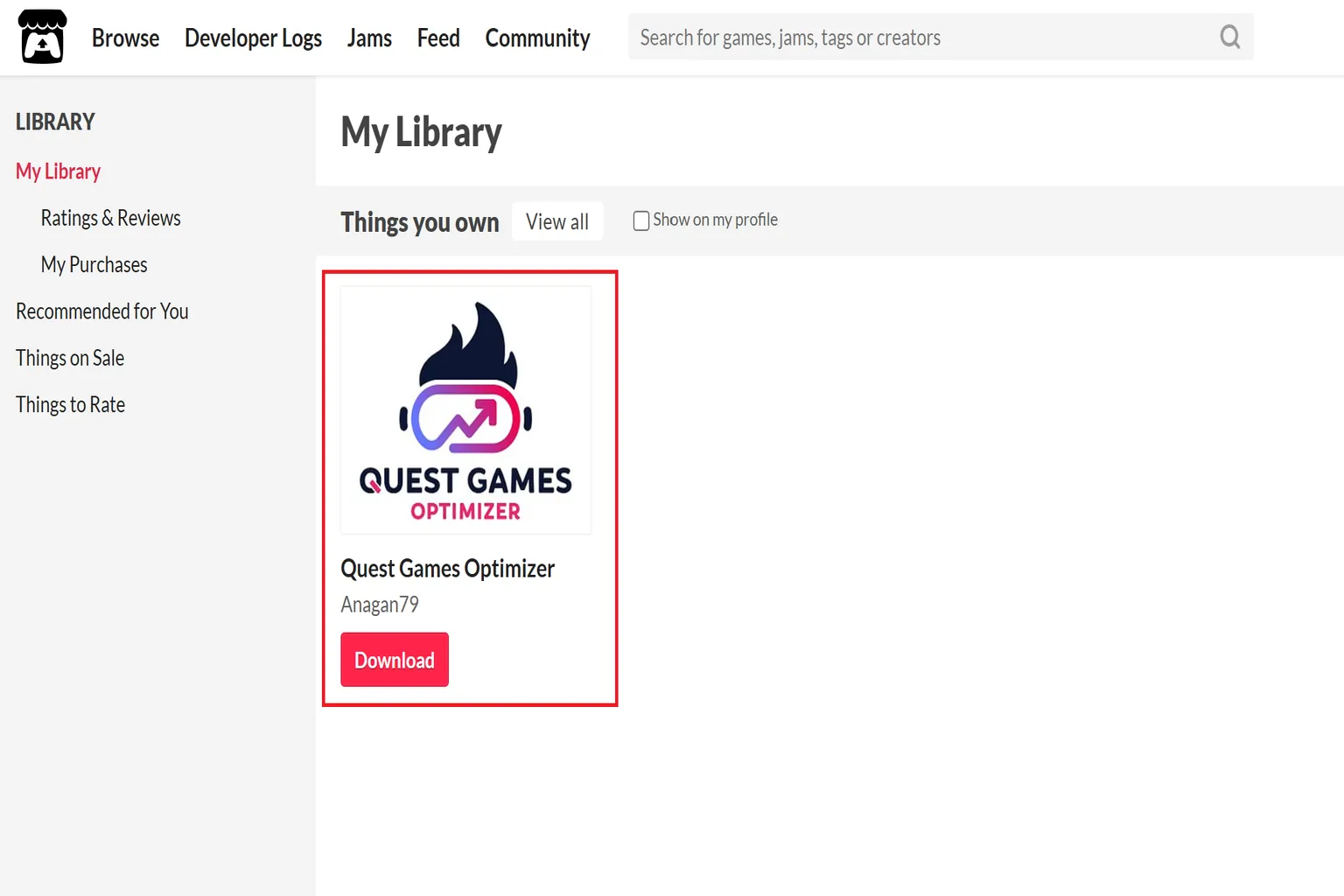Open the Quest Games Optimizer page
This screenshot has width=1344, height=896.
(447, 568)
